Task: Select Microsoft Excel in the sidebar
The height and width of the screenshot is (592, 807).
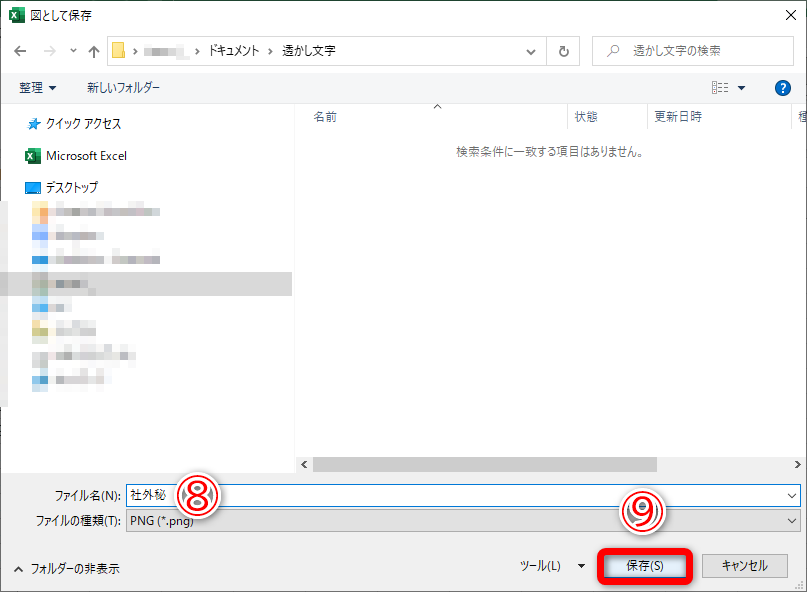Action: point(87,156)
